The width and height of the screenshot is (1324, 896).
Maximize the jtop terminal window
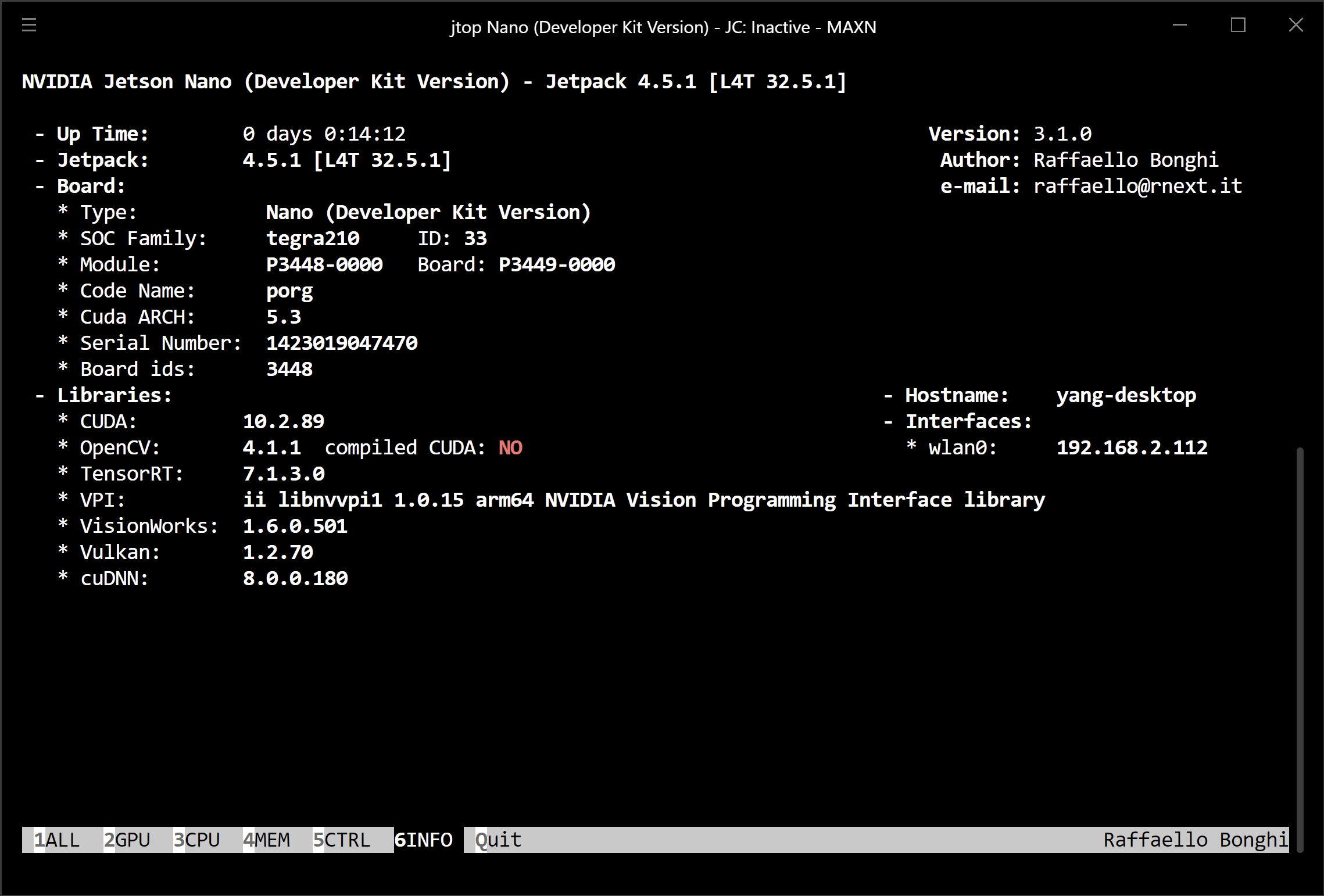pos(1238,25)
